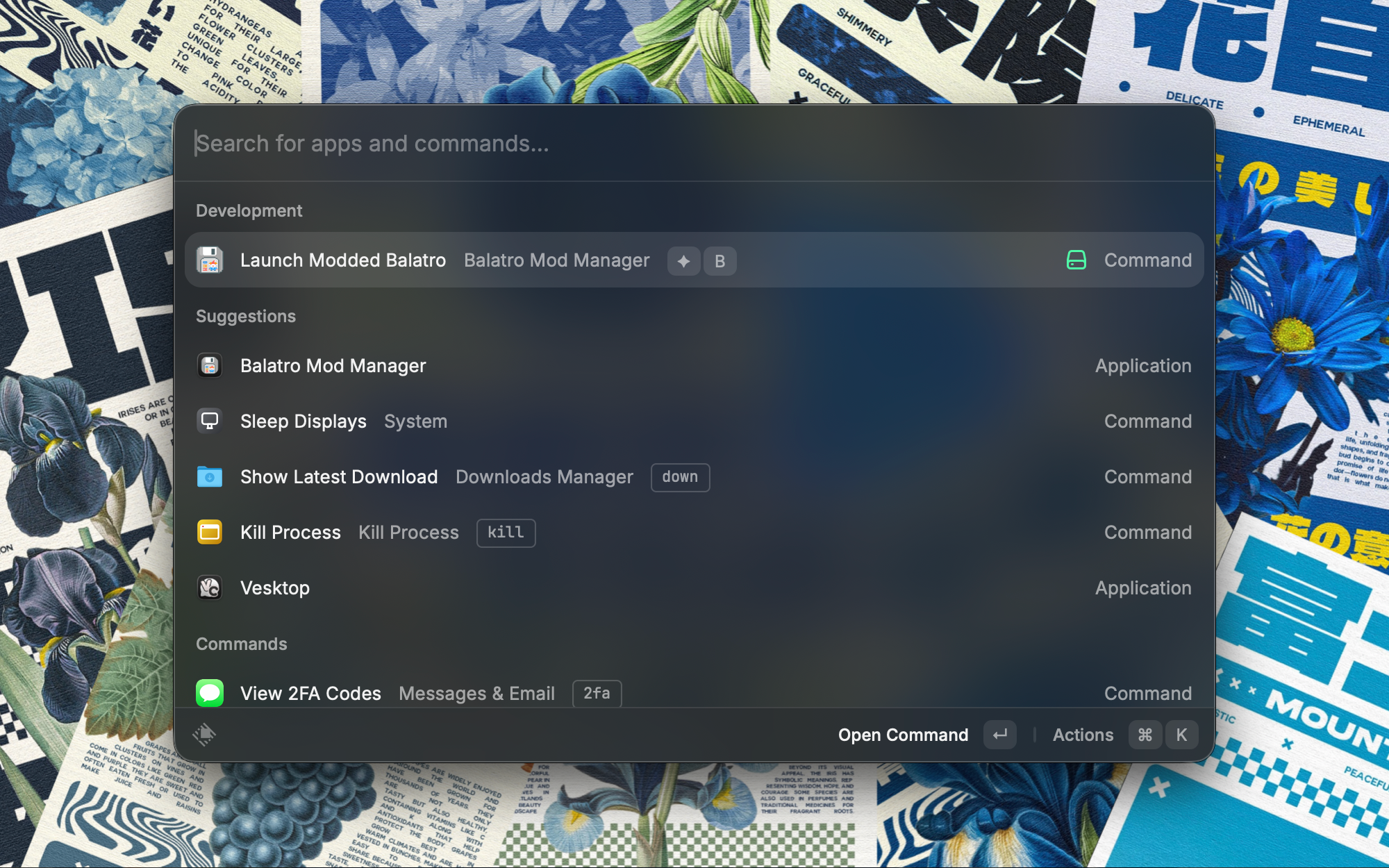Click the green Command type icon
The width and height of the screenshot is (1389, 868).
(x=1076, y=260)
